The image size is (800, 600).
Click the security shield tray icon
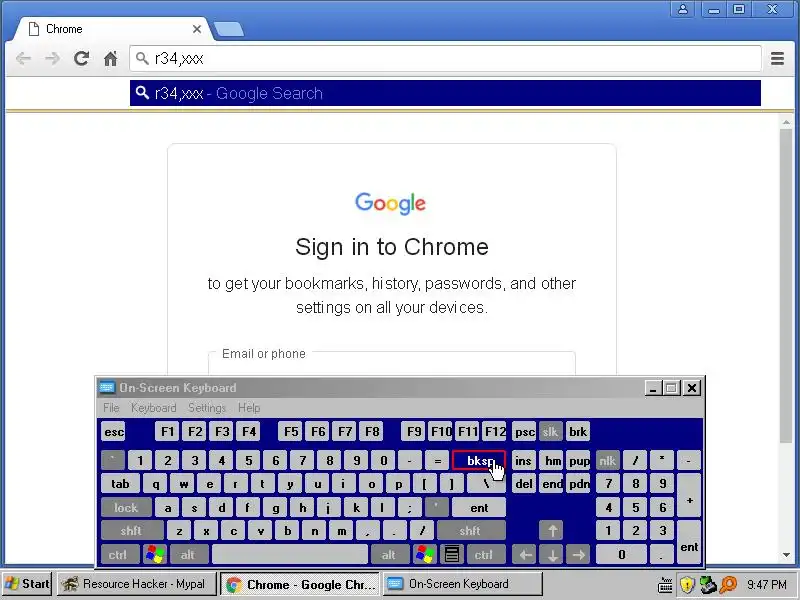(x=687, y=585)
